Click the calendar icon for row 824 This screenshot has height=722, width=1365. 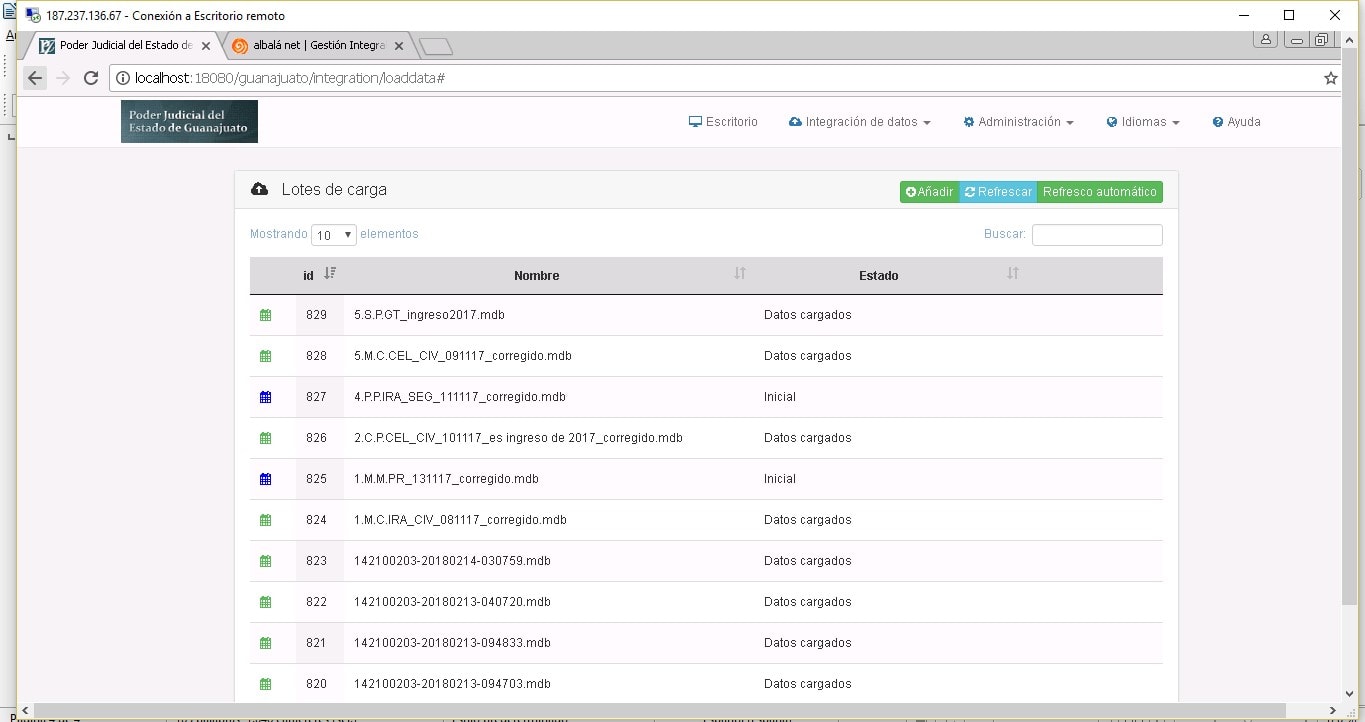265,520
